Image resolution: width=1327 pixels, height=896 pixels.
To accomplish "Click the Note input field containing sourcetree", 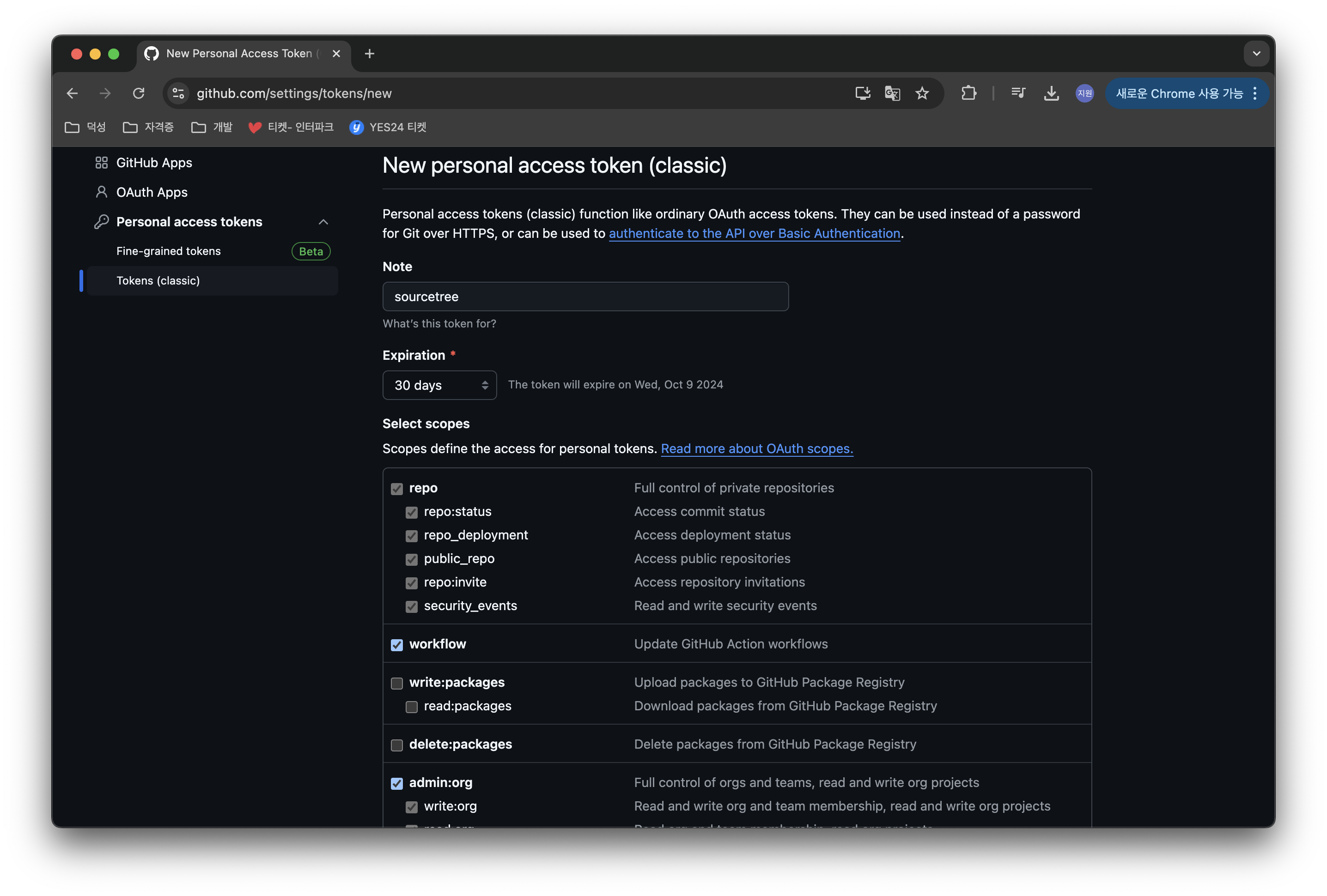I will [585, 297].
